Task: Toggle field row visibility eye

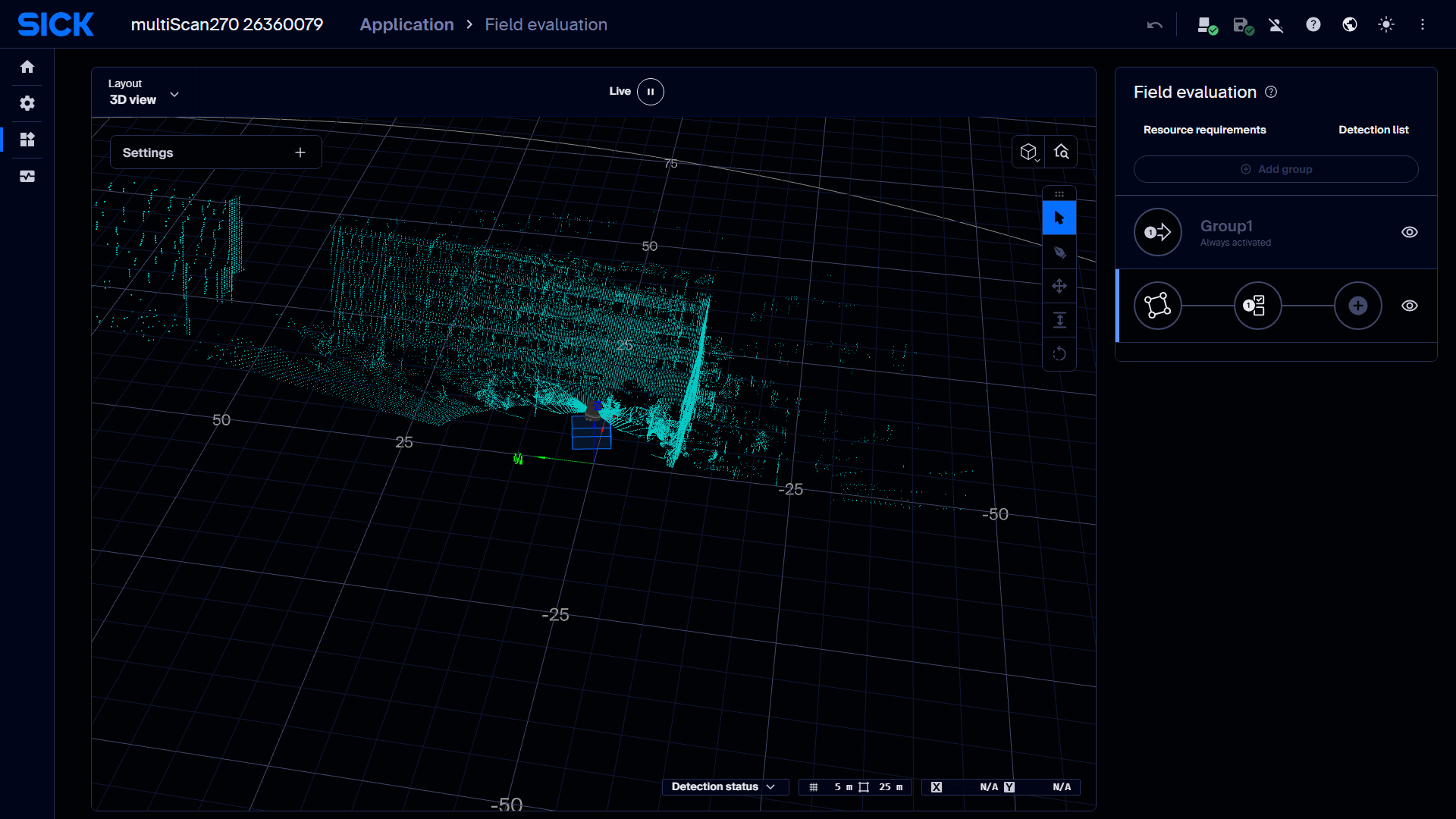Action: pyautogui.click(x=1409, y=306)
